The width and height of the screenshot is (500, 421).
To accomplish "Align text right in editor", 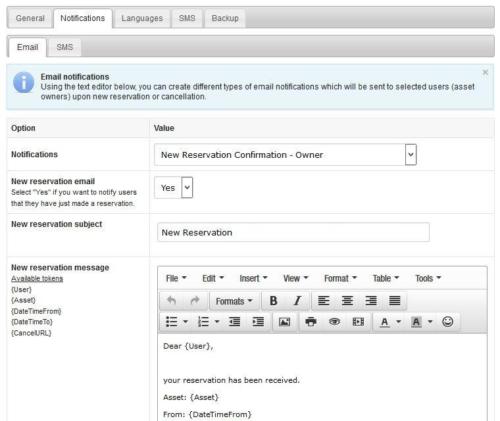I will click(371, 301).
